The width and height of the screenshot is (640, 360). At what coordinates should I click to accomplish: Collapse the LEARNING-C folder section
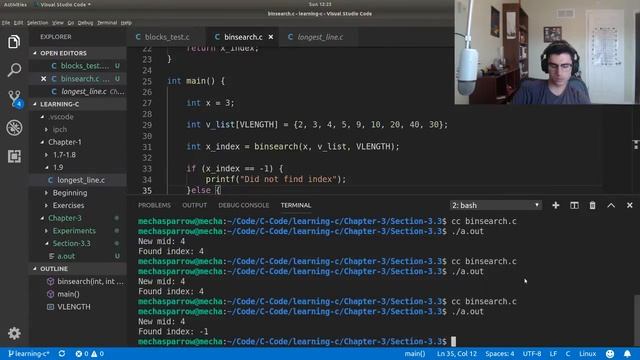[78, 104]
